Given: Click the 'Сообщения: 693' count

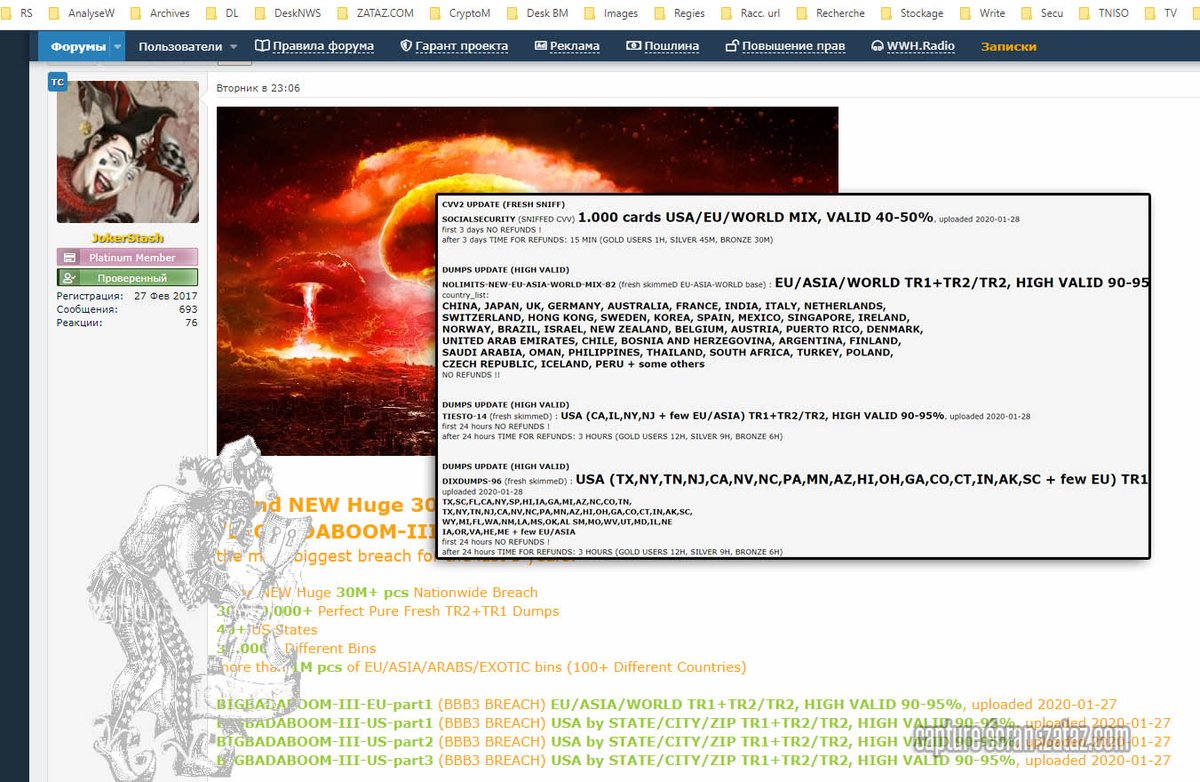Looking at the screenshot, I should tap(127, 309).
